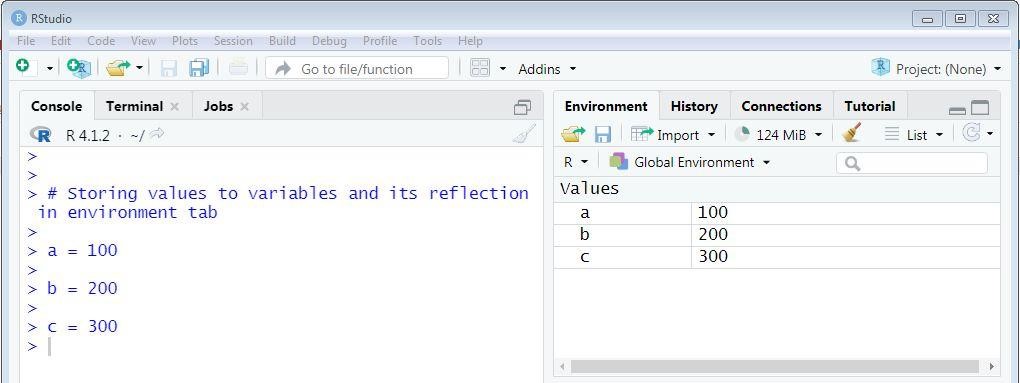The image size is (1020, 383).
Task: Click the Save workspace icon in Environment
Action: pos(603,135)
